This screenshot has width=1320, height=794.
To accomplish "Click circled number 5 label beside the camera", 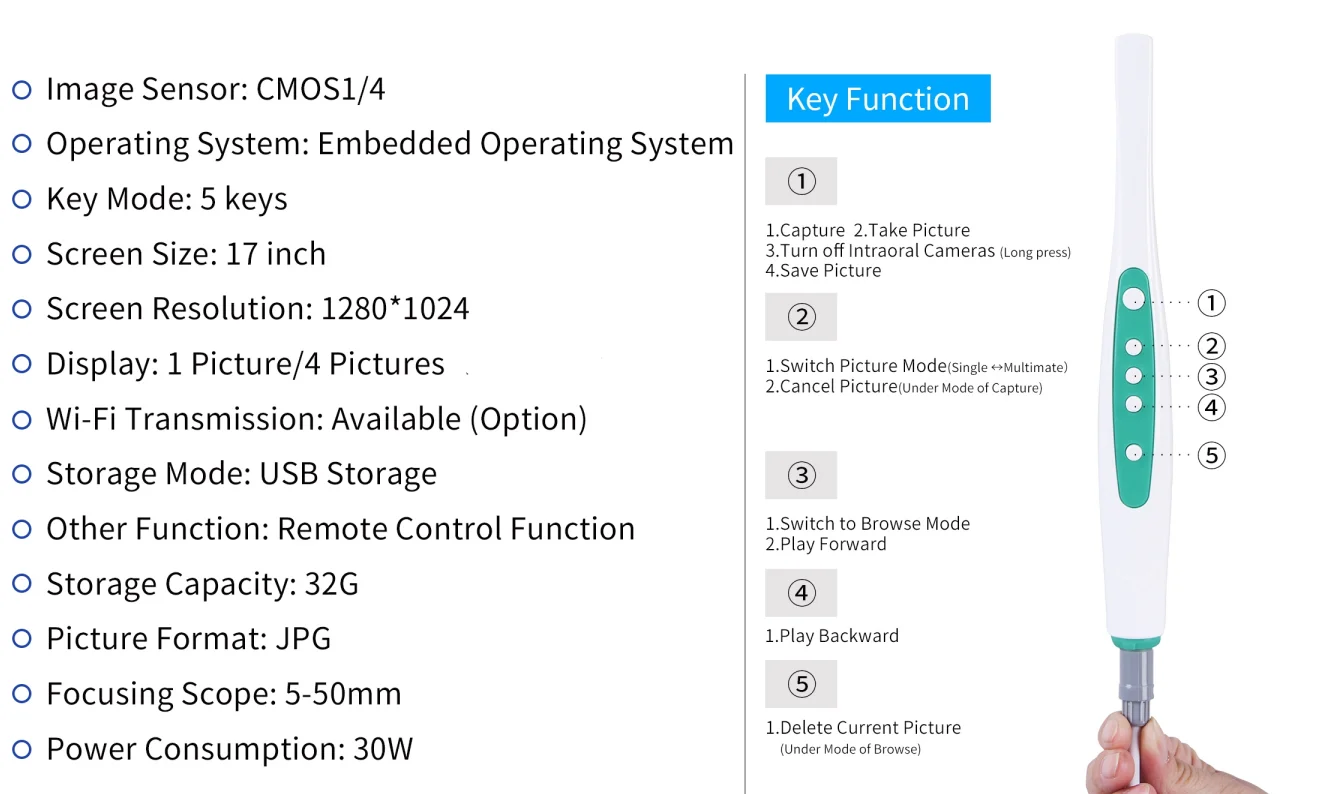I will click(1211, 456).
